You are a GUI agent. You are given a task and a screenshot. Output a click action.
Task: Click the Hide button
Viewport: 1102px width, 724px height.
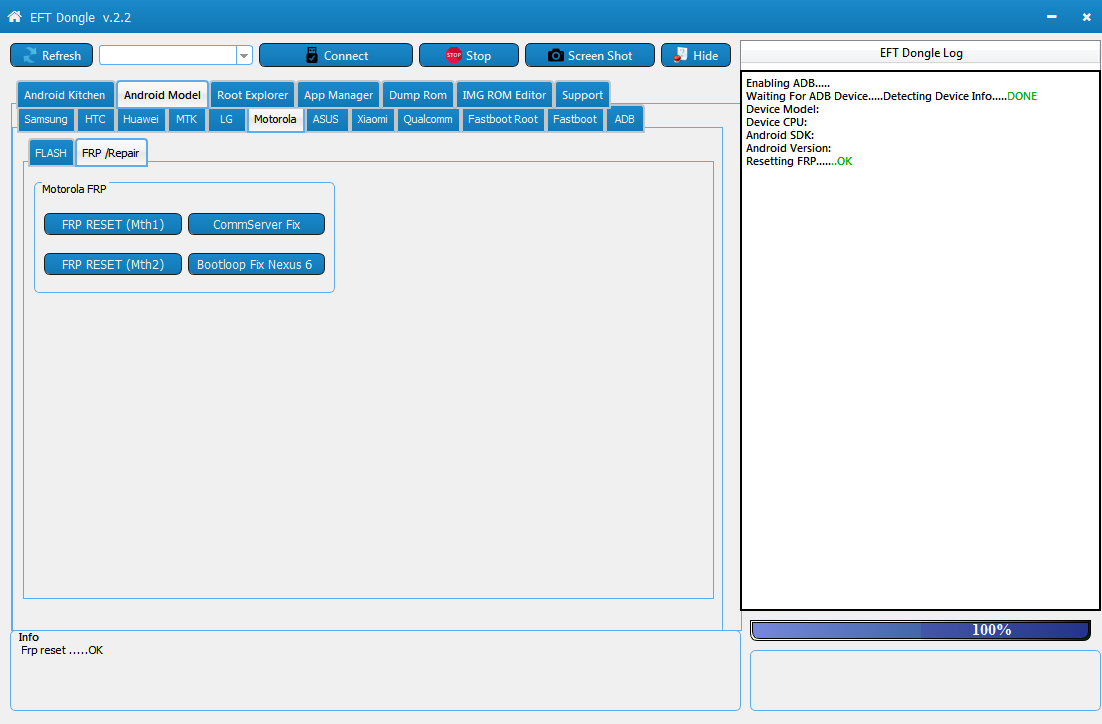click(x=696, y=56)
